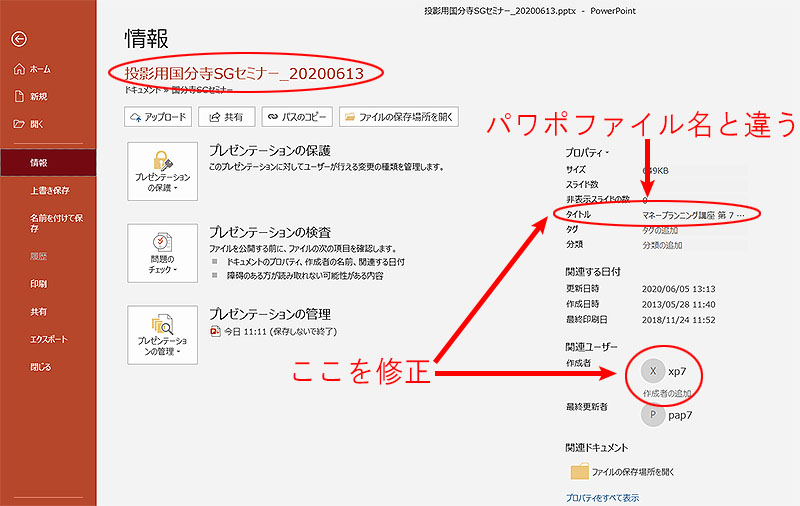Viewport: 800px width, 506px height.
Task: Click the 作成日時 value 2013/05/28 11:40
Action: (x=679, y=305)
